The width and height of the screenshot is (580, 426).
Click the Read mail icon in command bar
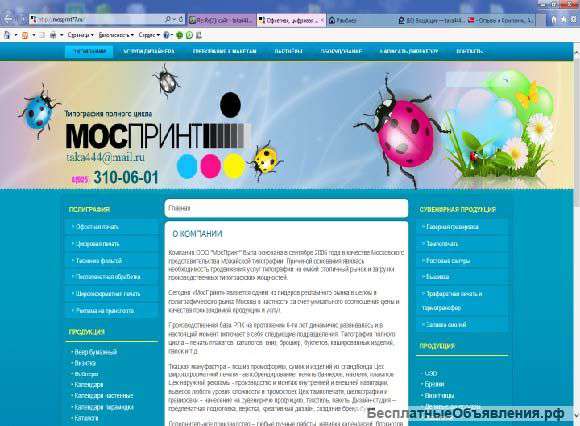tap(42, 36)
